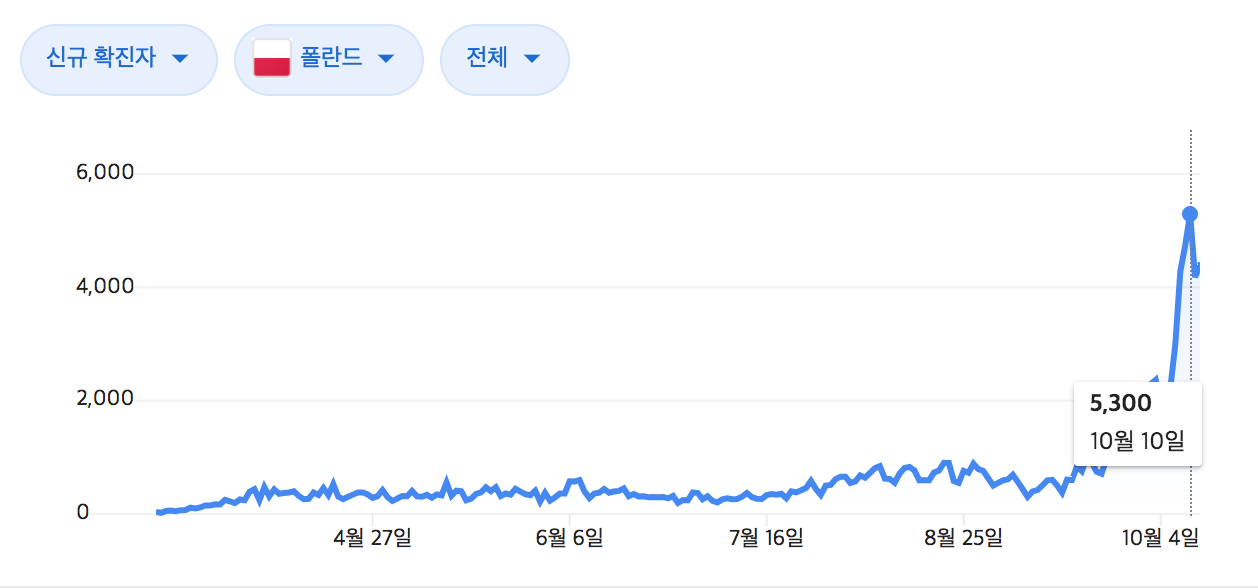1258x588 pixels.
Task: Click the 신규 확진자 label text
Action: 101,58
